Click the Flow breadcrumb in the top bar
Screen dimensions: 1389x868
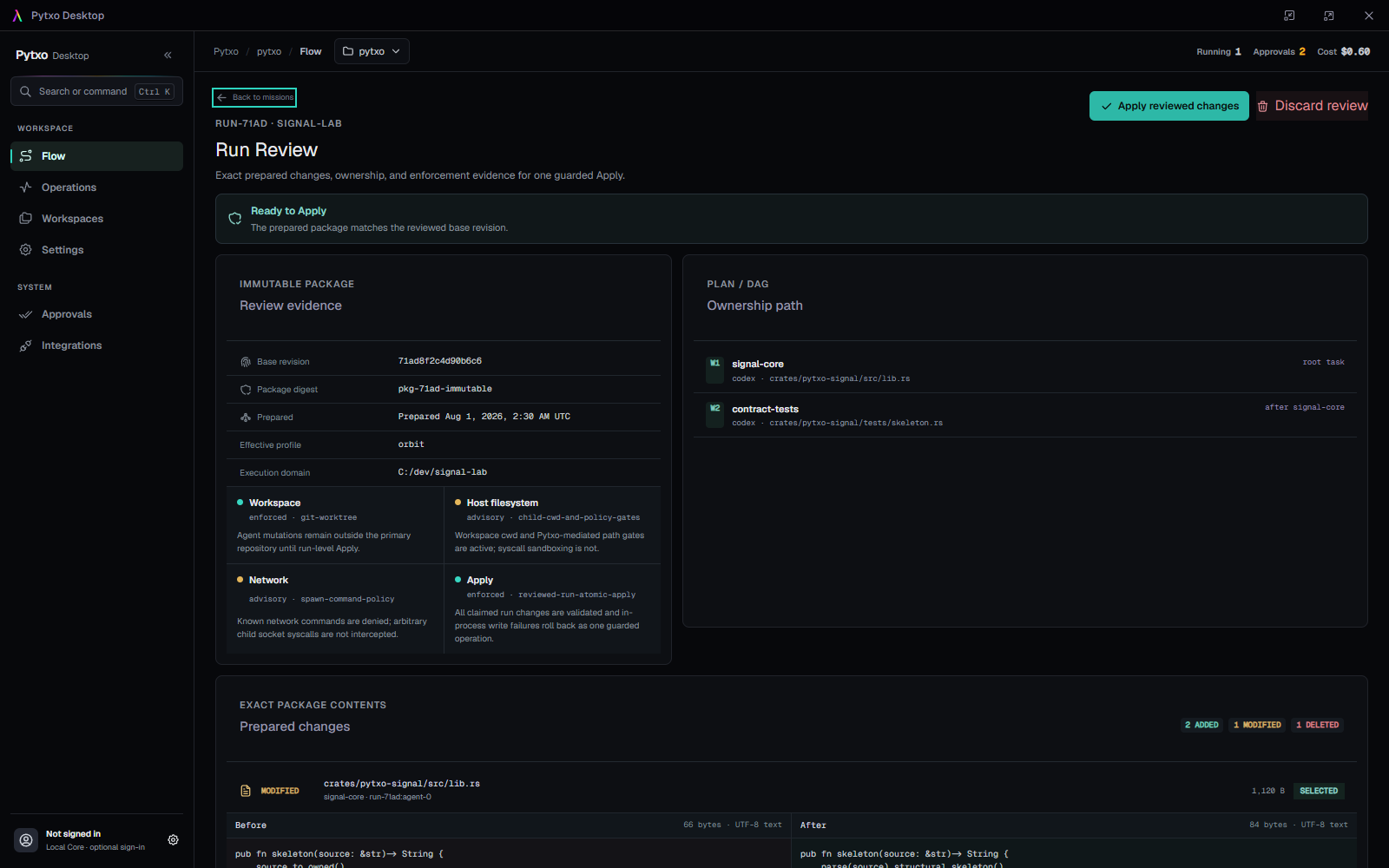point(311,51)
